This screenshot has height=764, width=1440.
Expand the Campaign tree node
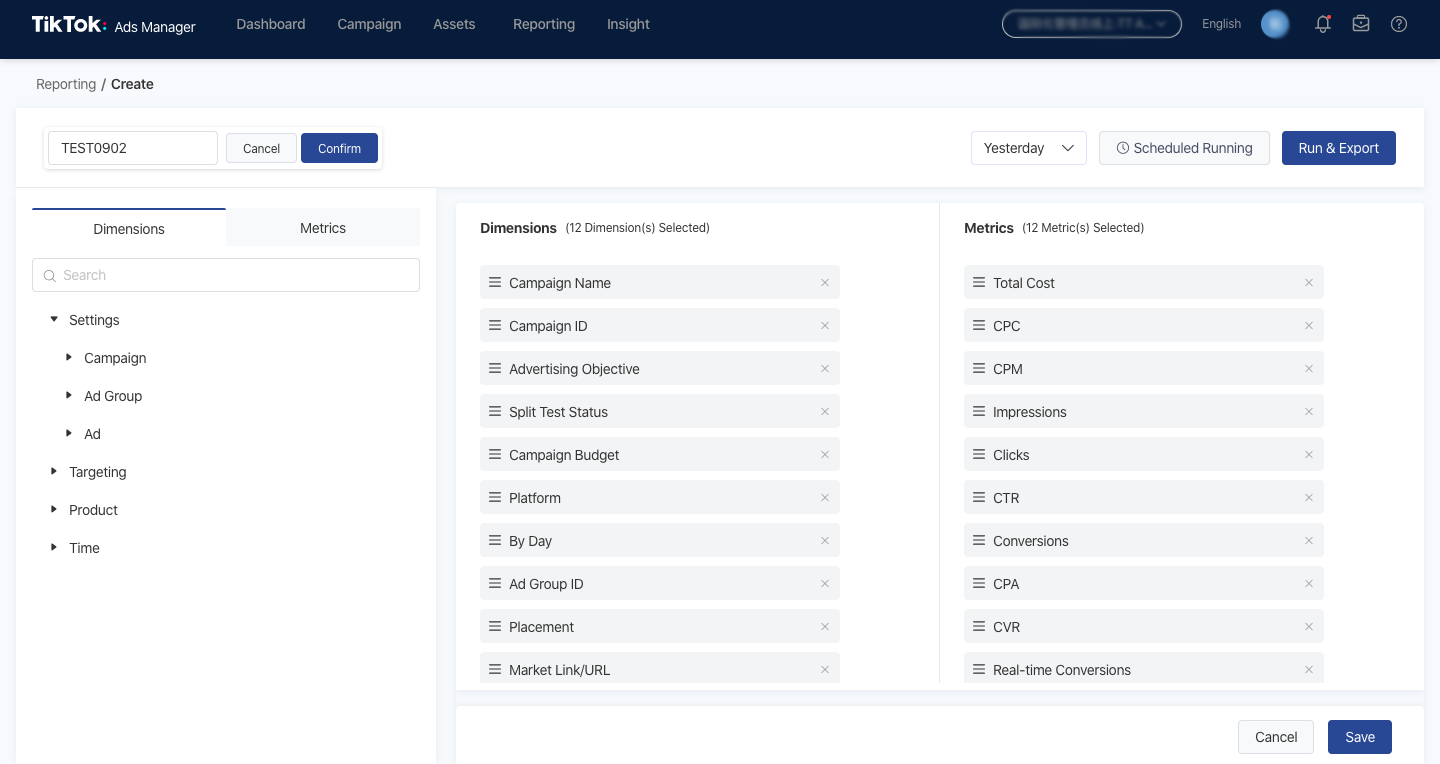click(x=69, y=357)
